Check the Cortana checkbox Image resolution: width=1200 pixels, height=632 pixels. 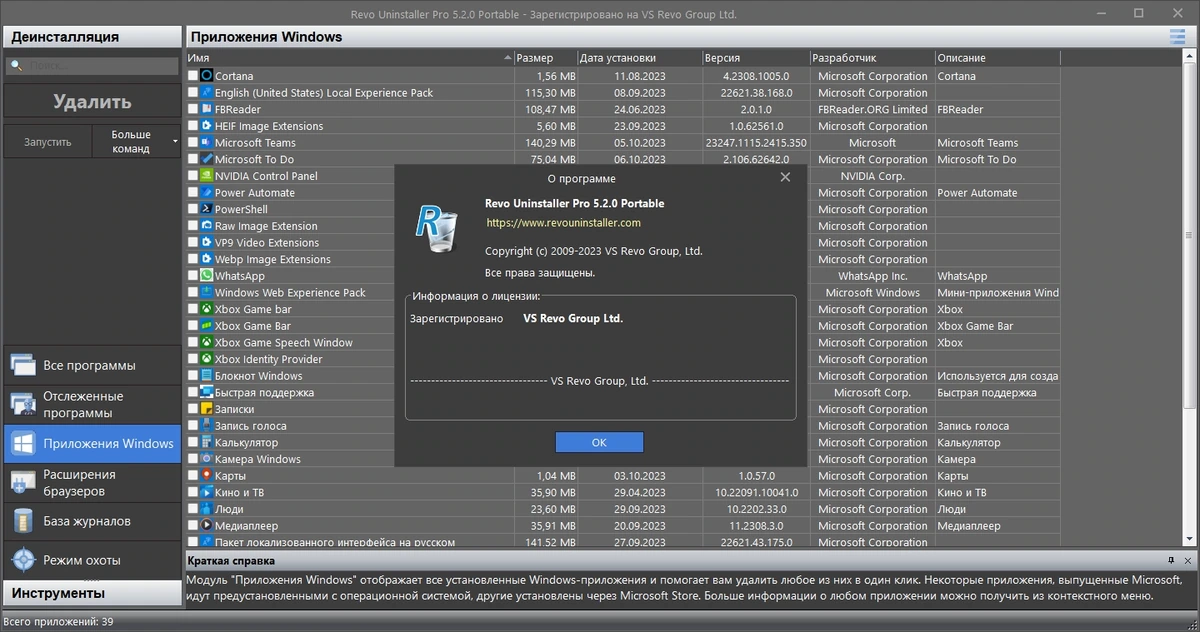pyautogui.click(x=193, y=76)
